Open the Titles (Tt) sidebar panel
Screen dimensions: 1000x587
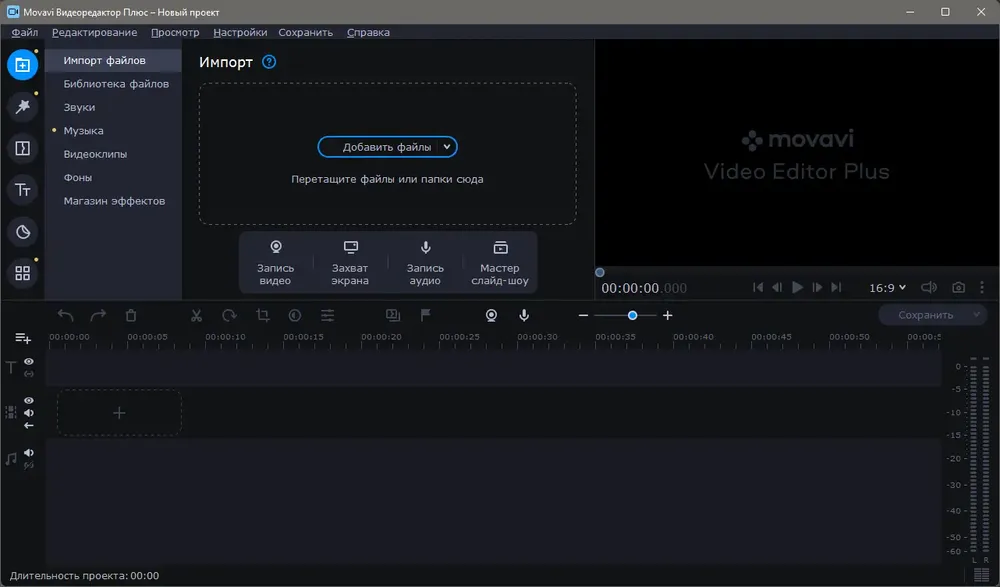click(x=22, y=190)
